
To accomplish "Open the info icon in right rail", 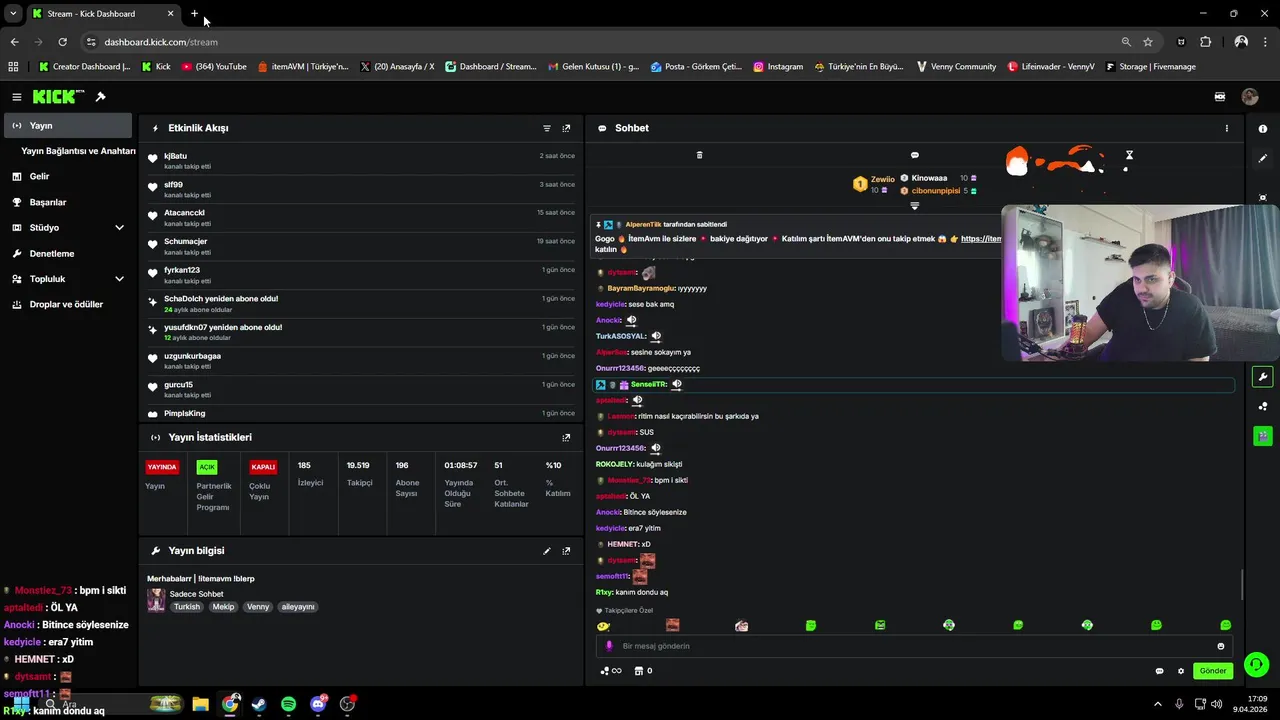I will 1263,129.
